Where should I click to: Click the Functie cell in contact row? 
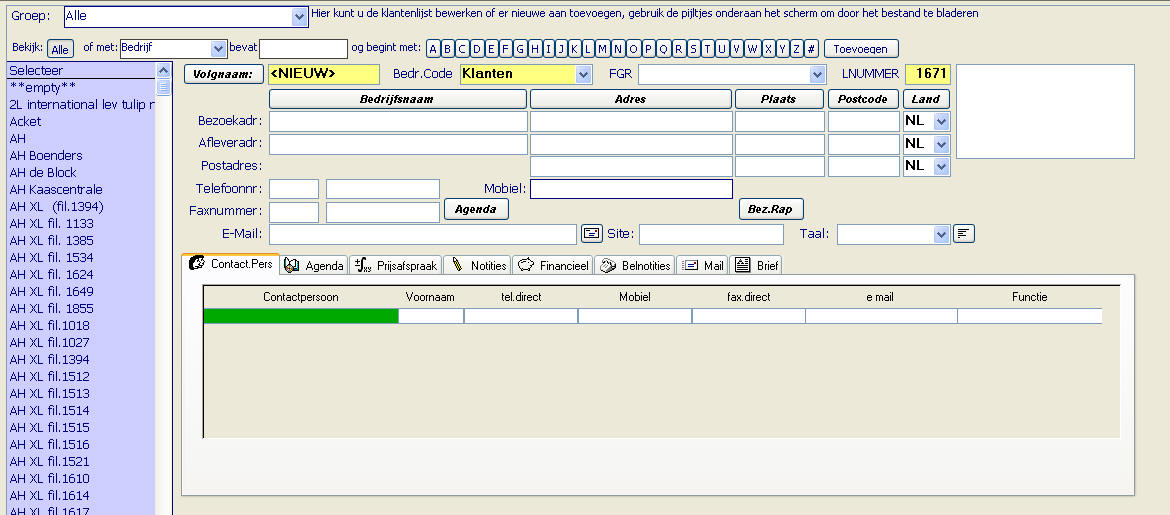1029,316
